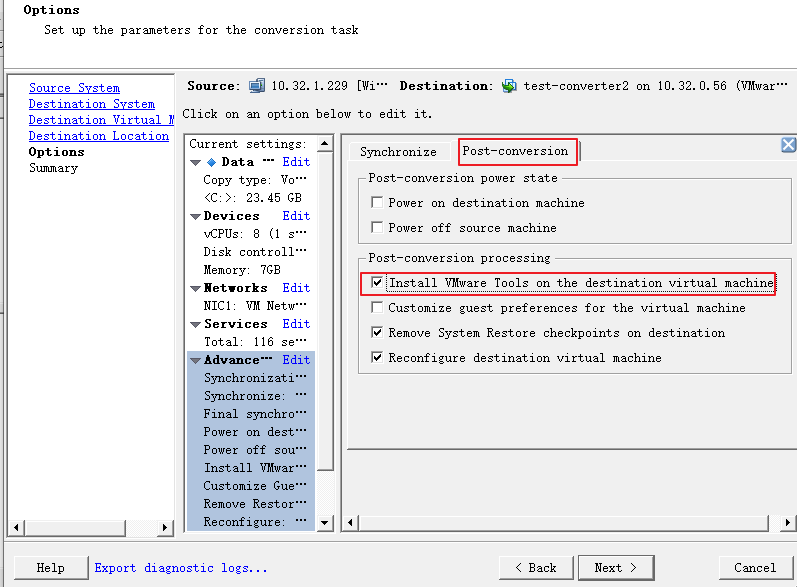Switch to the Synchronize tab
Screen dimensions: 798x588
[398, 152]
